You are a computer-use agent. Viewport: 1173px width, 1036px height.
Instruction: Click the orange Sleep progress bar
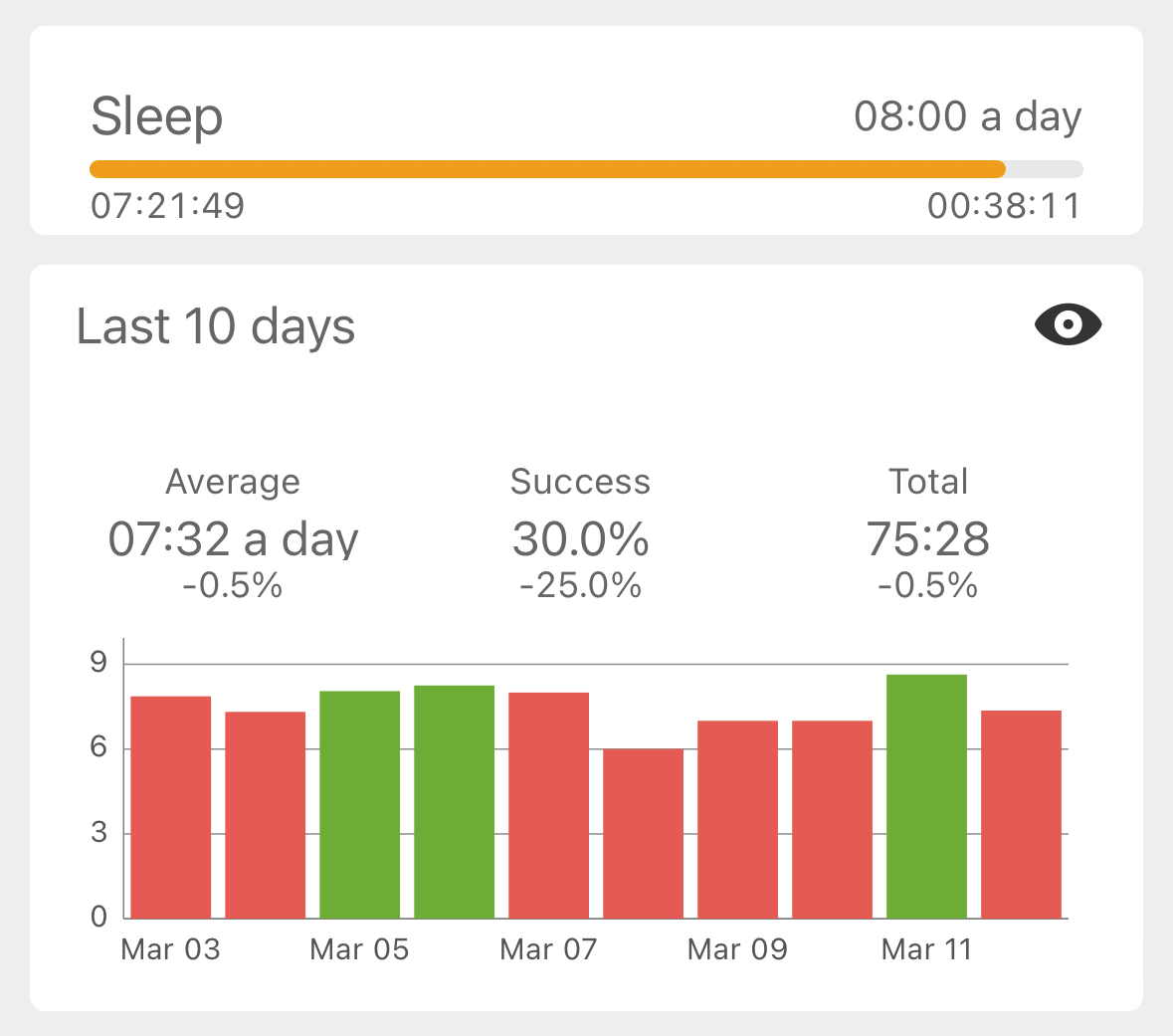547,169
